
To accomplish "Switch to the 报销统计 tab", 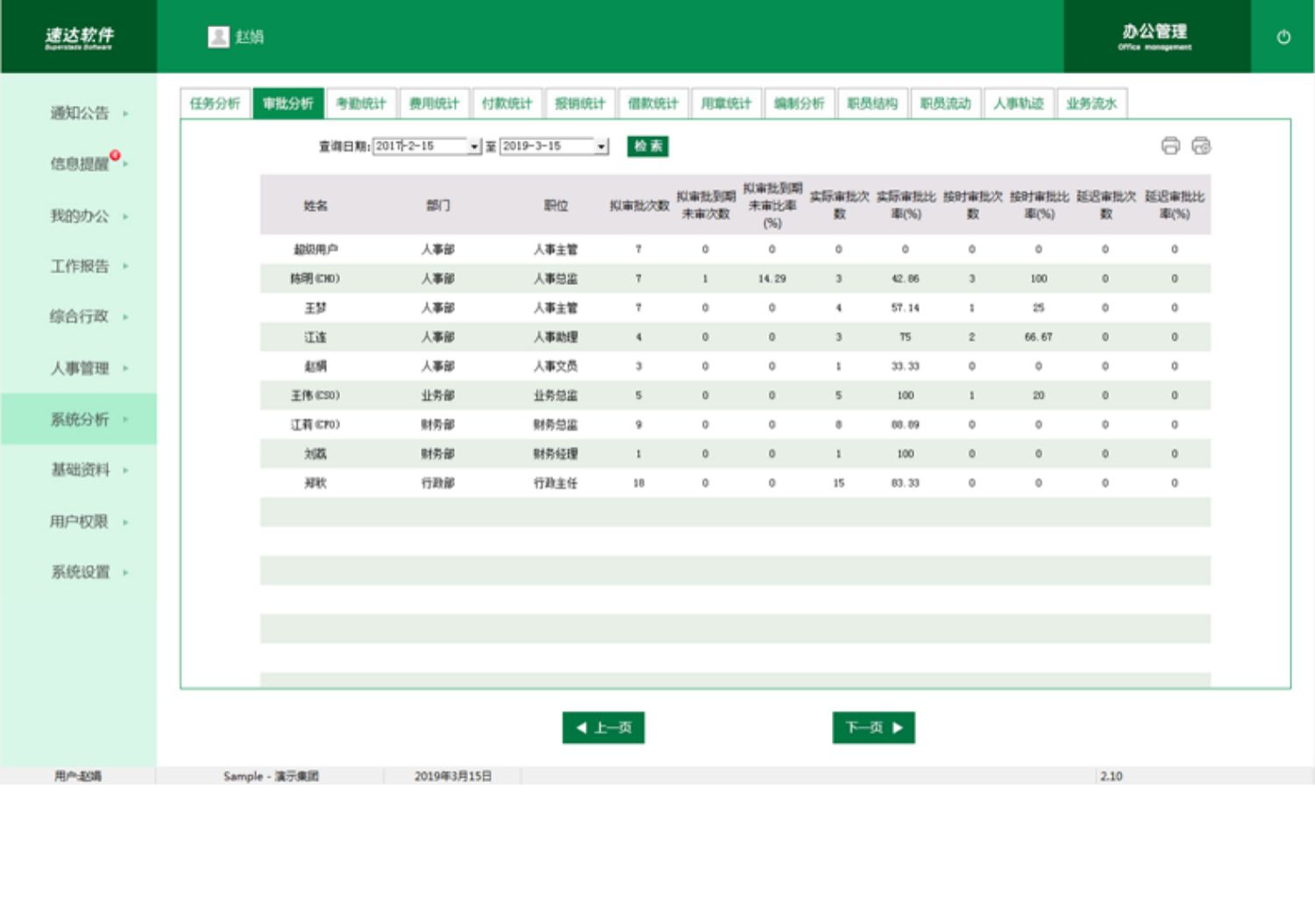I will click(x=580, y=103).
